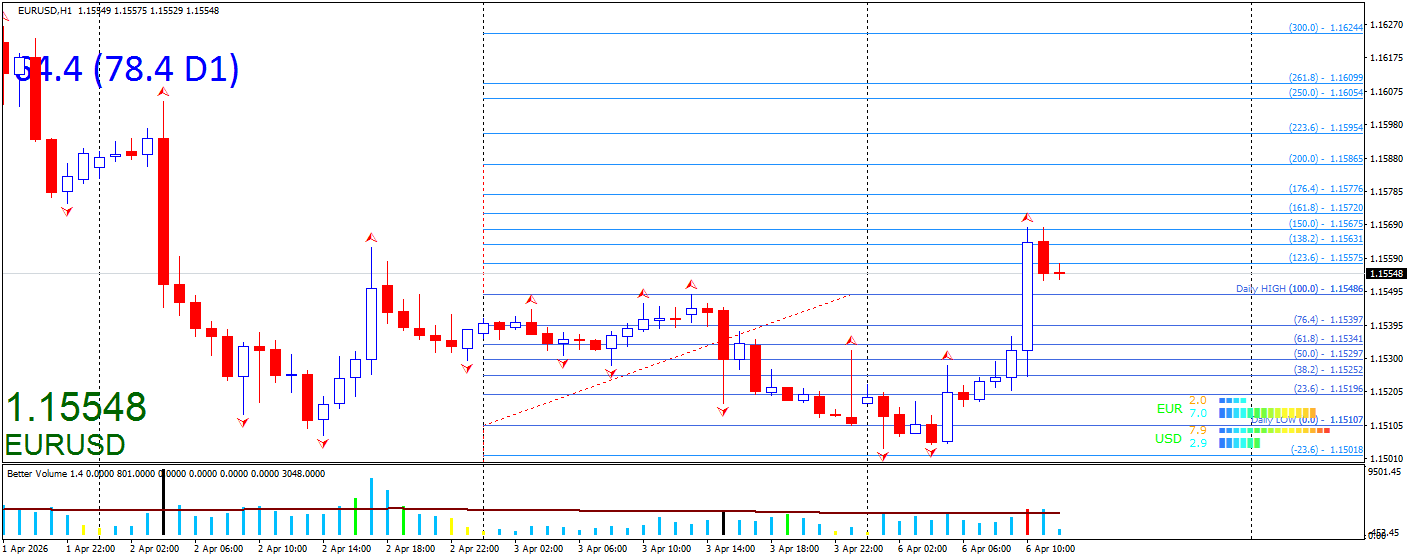The width and height of the screenshot is (1410, 560).
Task: Click the large green 1.15548 bid price label
Action: coord(77,407)
